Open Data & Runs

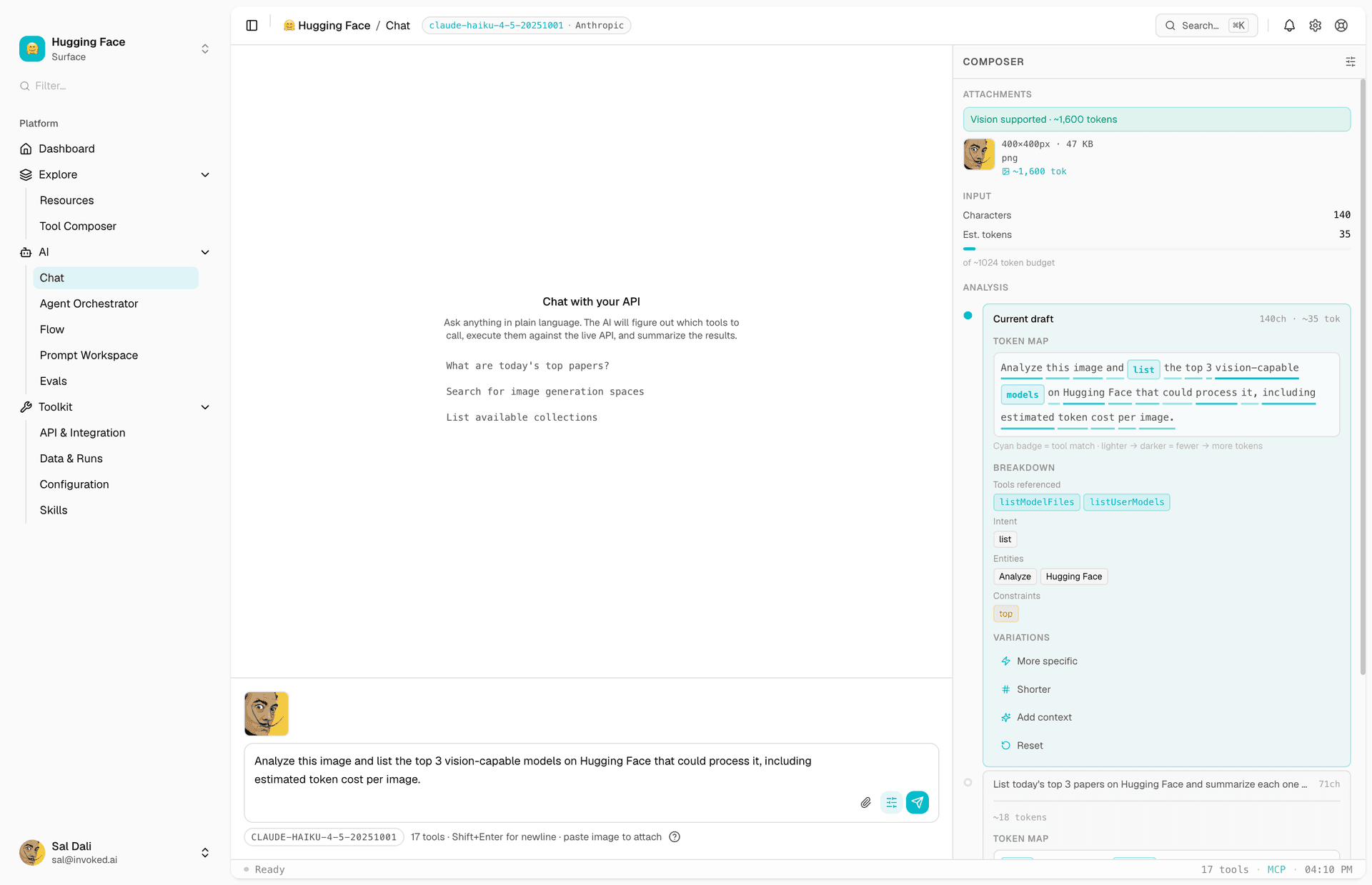pos(71,459)
